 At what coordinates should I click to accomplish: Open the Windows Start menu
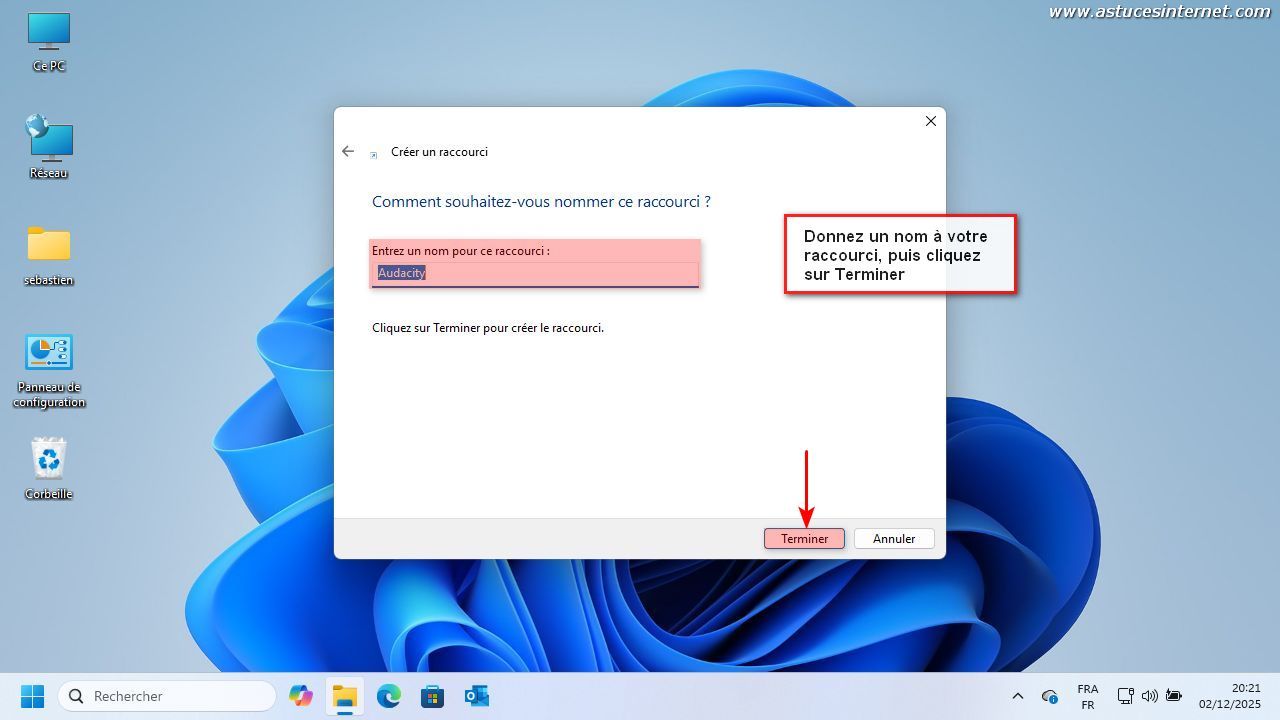[33, 696]
